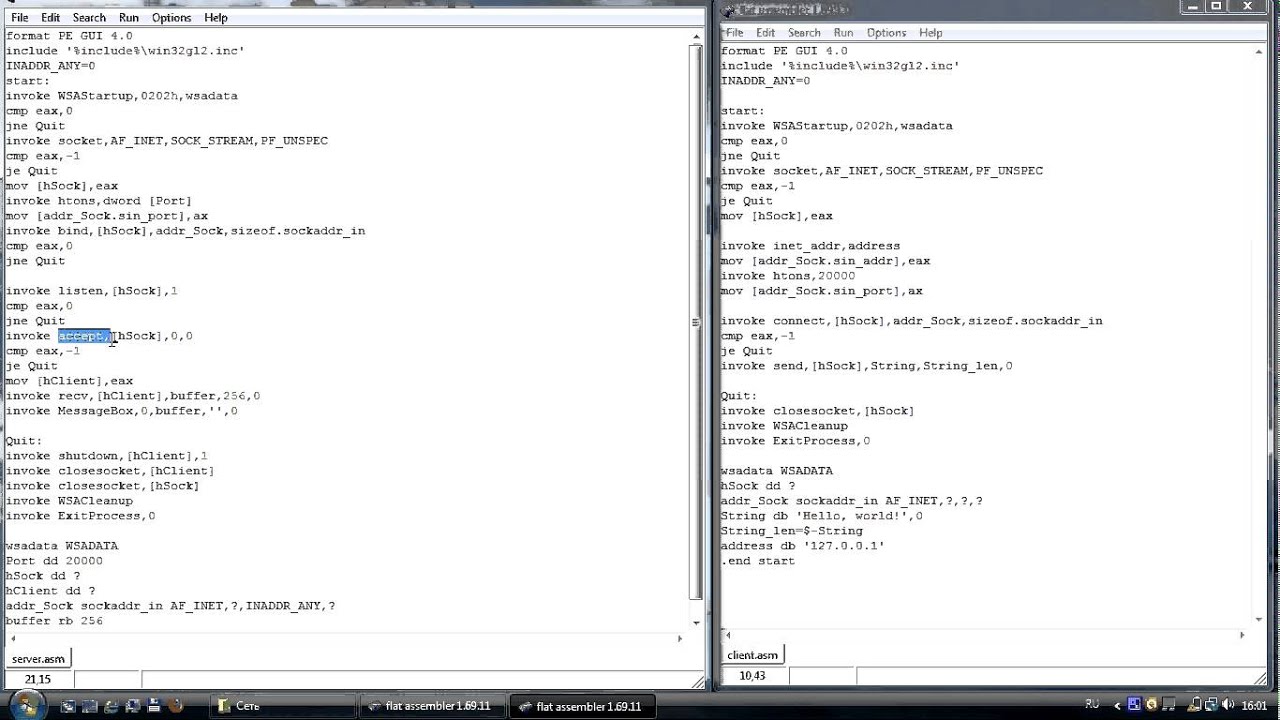Switch to second flat assembler taskbar button
The image size is (1280, 720).
coord(583,706)
